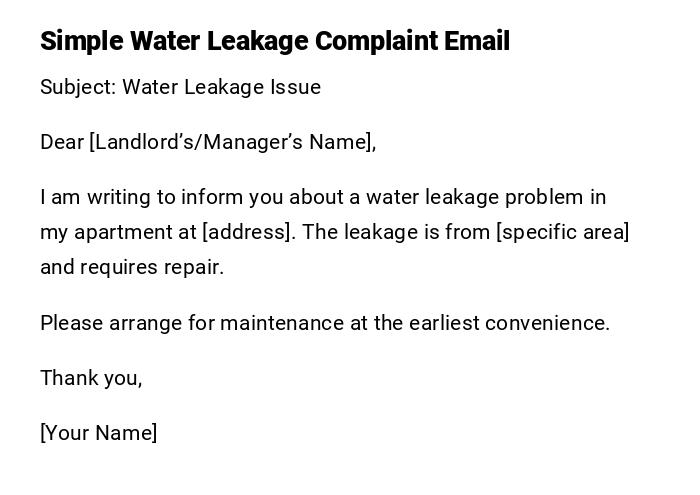Click the "[Landlord's/Manager's Name]" placeholder

tap(232, 142)
